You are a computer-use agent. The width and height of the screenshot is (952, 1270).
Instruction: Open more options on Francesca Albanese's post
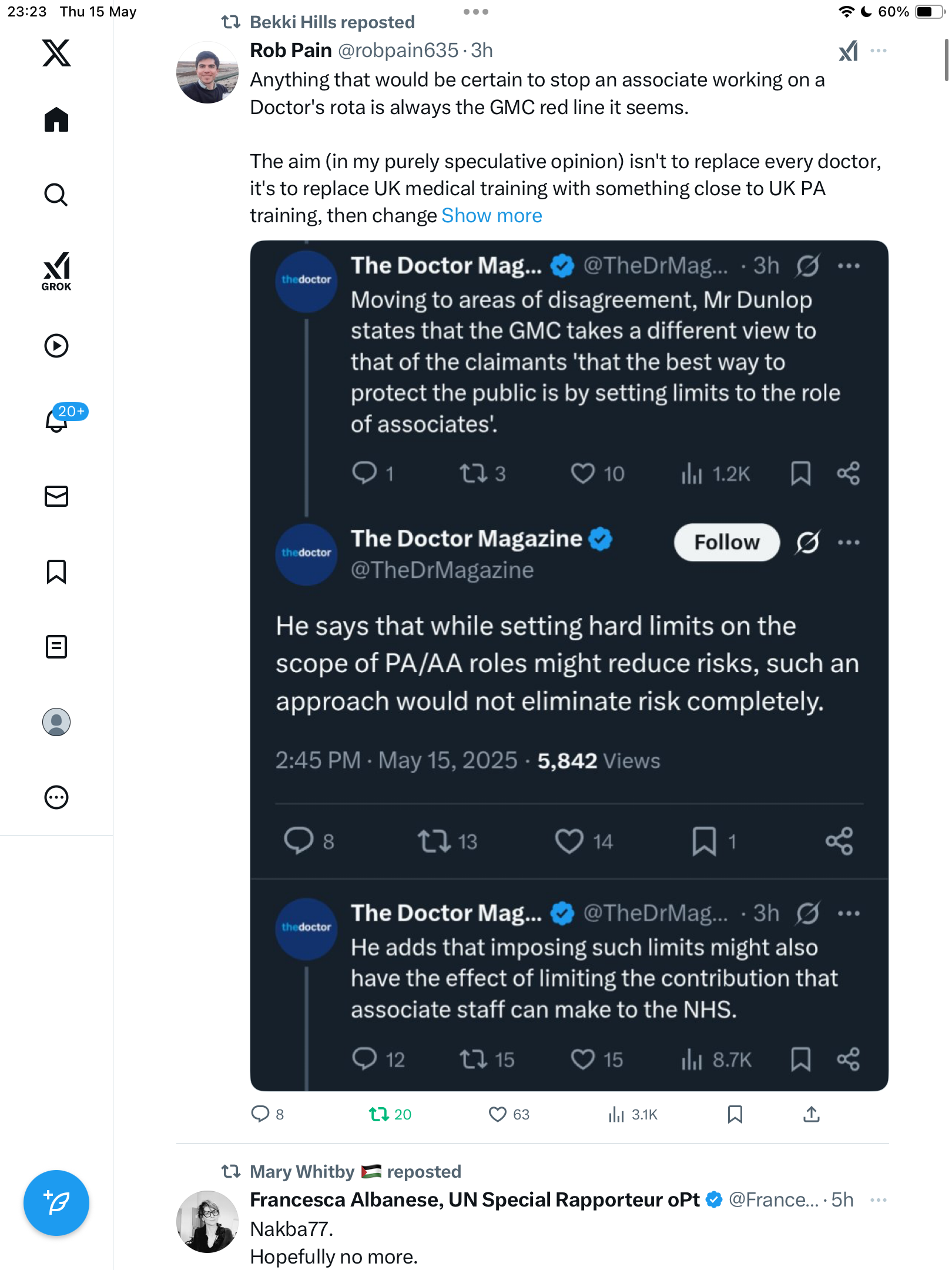click(879, 1200)
